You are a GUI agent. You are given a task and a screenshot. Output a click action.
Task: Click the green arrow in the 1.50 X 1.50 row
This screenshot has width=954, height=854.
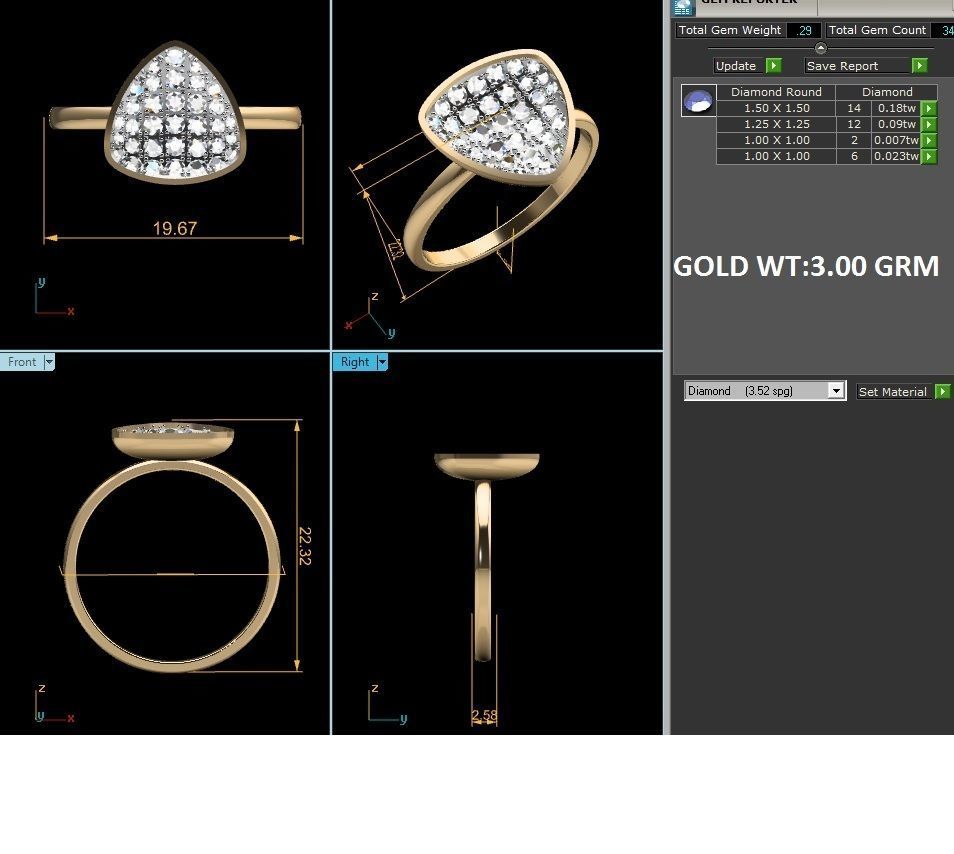pos(928,108)
